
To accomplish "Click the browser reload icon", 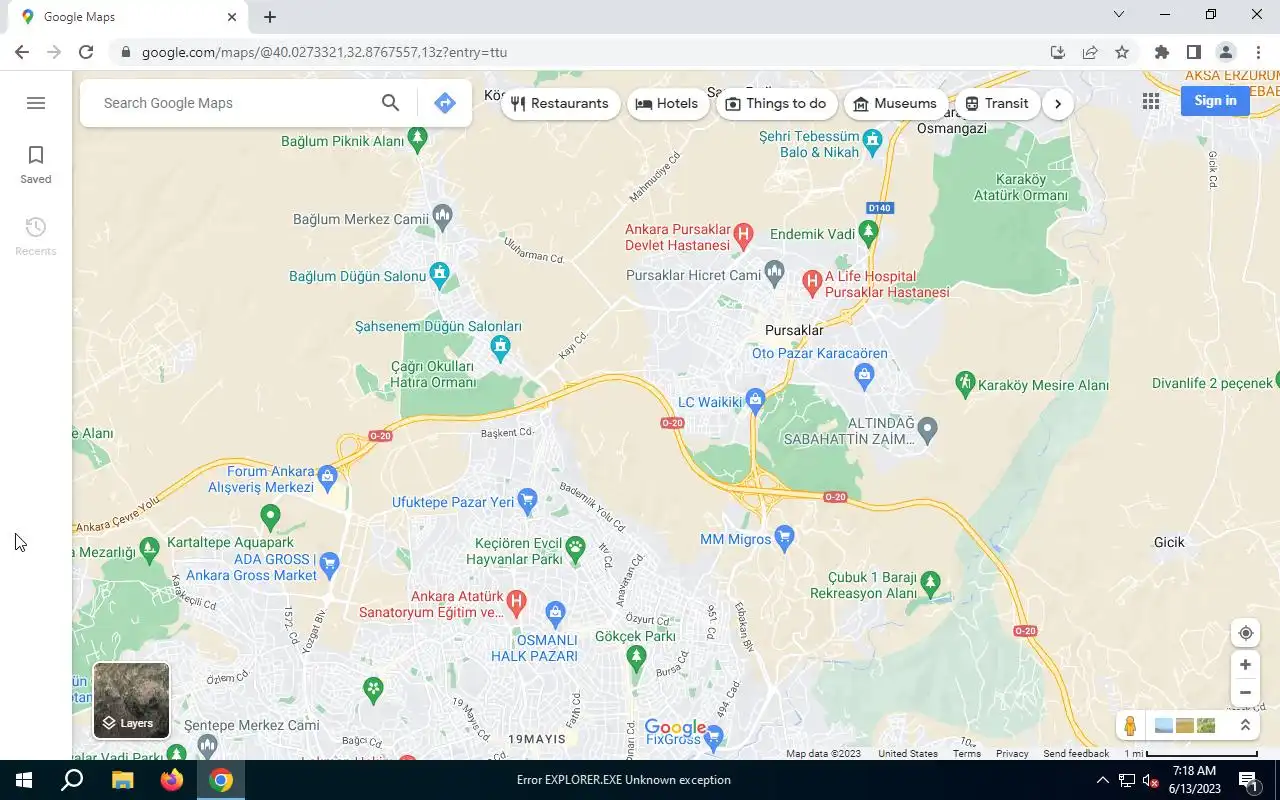I will coord(86,52).
